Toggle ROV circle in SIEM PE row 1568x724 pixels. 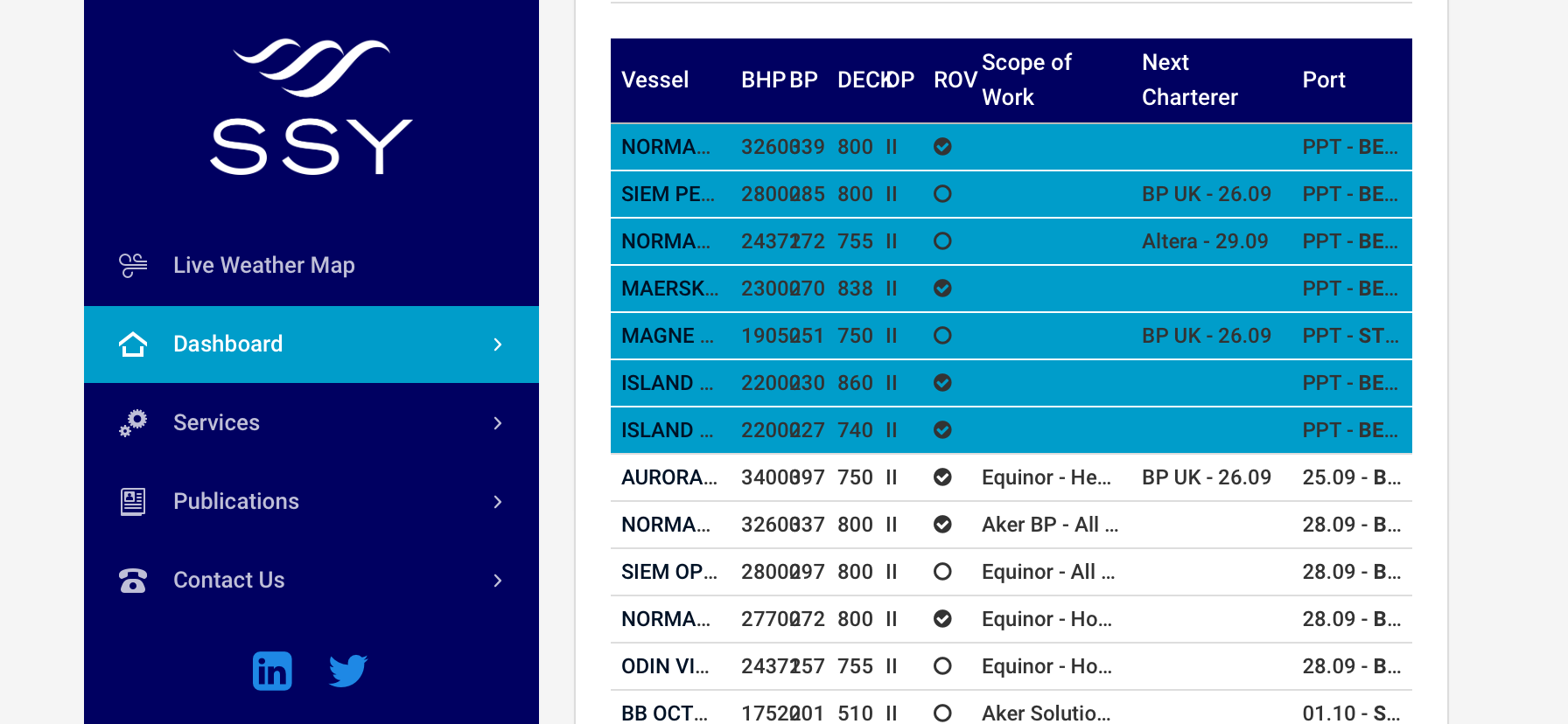point(942,194)
